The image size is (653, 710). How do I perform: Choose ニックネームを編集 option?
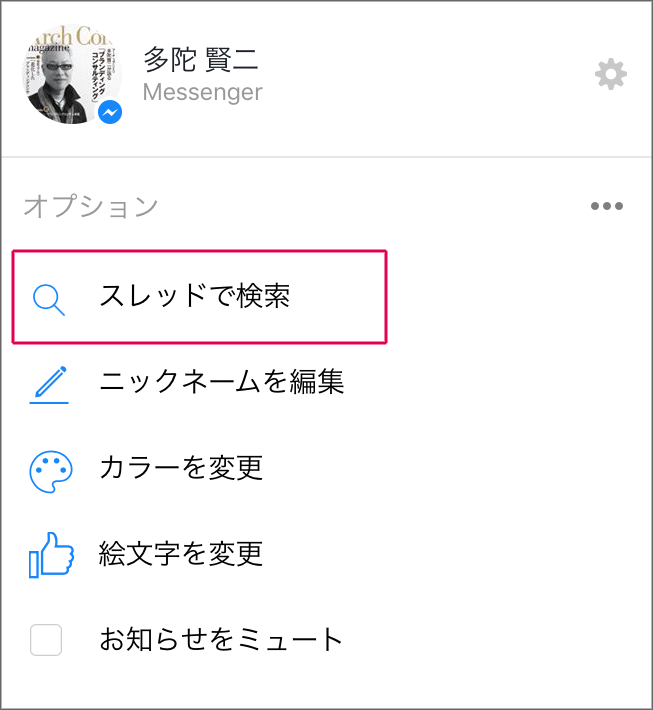pos(221,381)
